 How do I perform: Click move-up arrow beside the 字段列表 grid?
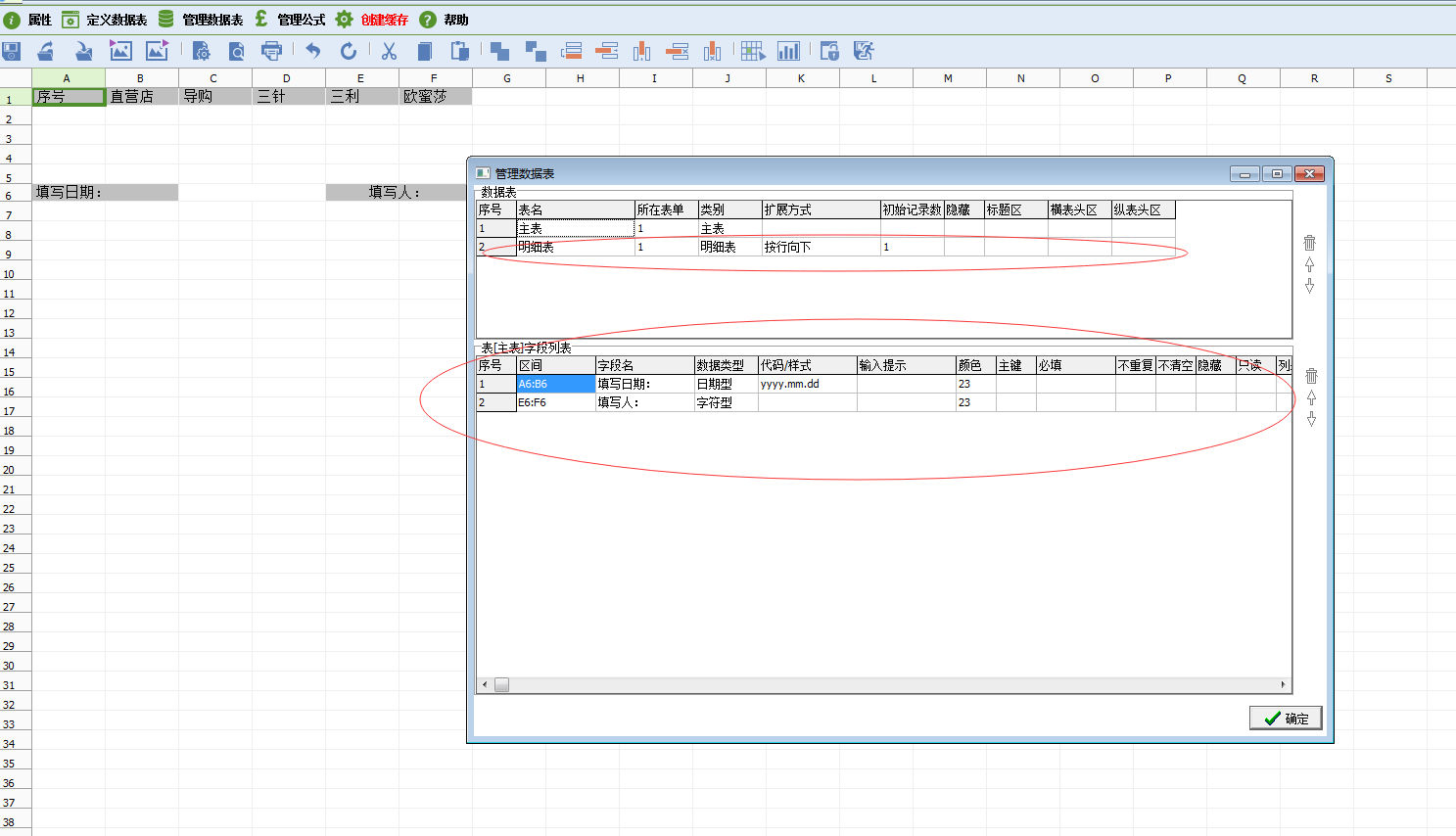(1311, 397)
